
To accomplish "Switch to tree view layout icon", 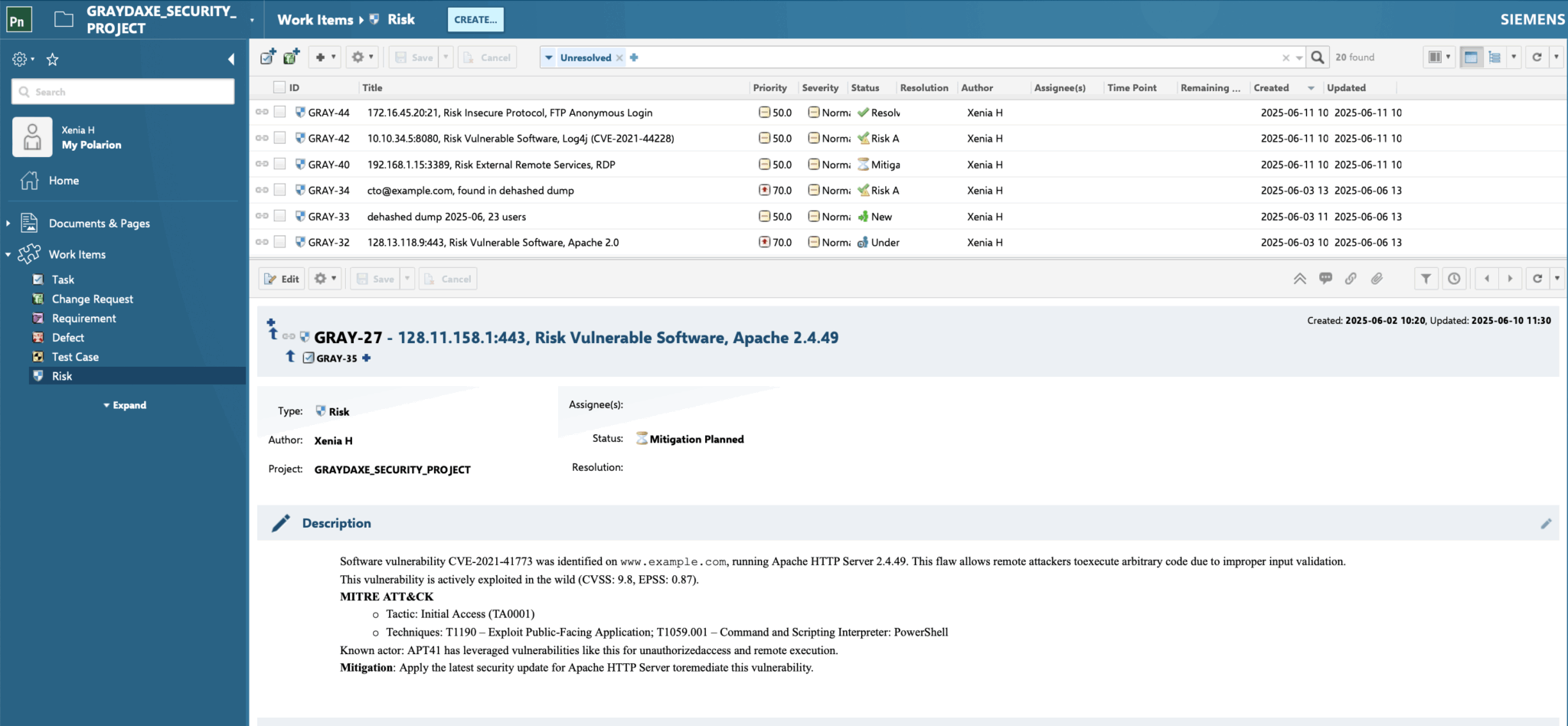I will (x=1494, y=57).
